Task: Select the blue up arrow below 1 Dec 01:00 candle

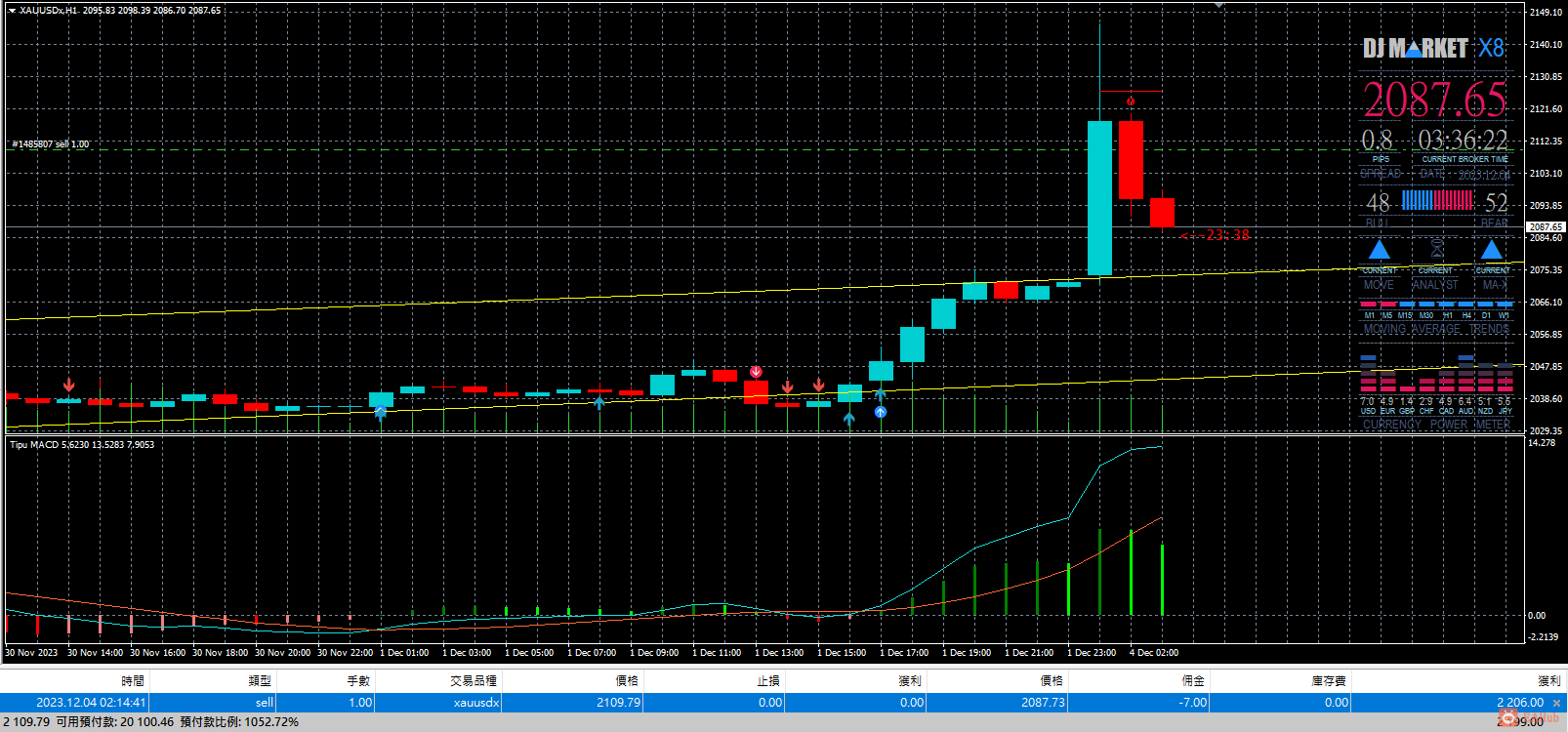Action: [381, 413]
